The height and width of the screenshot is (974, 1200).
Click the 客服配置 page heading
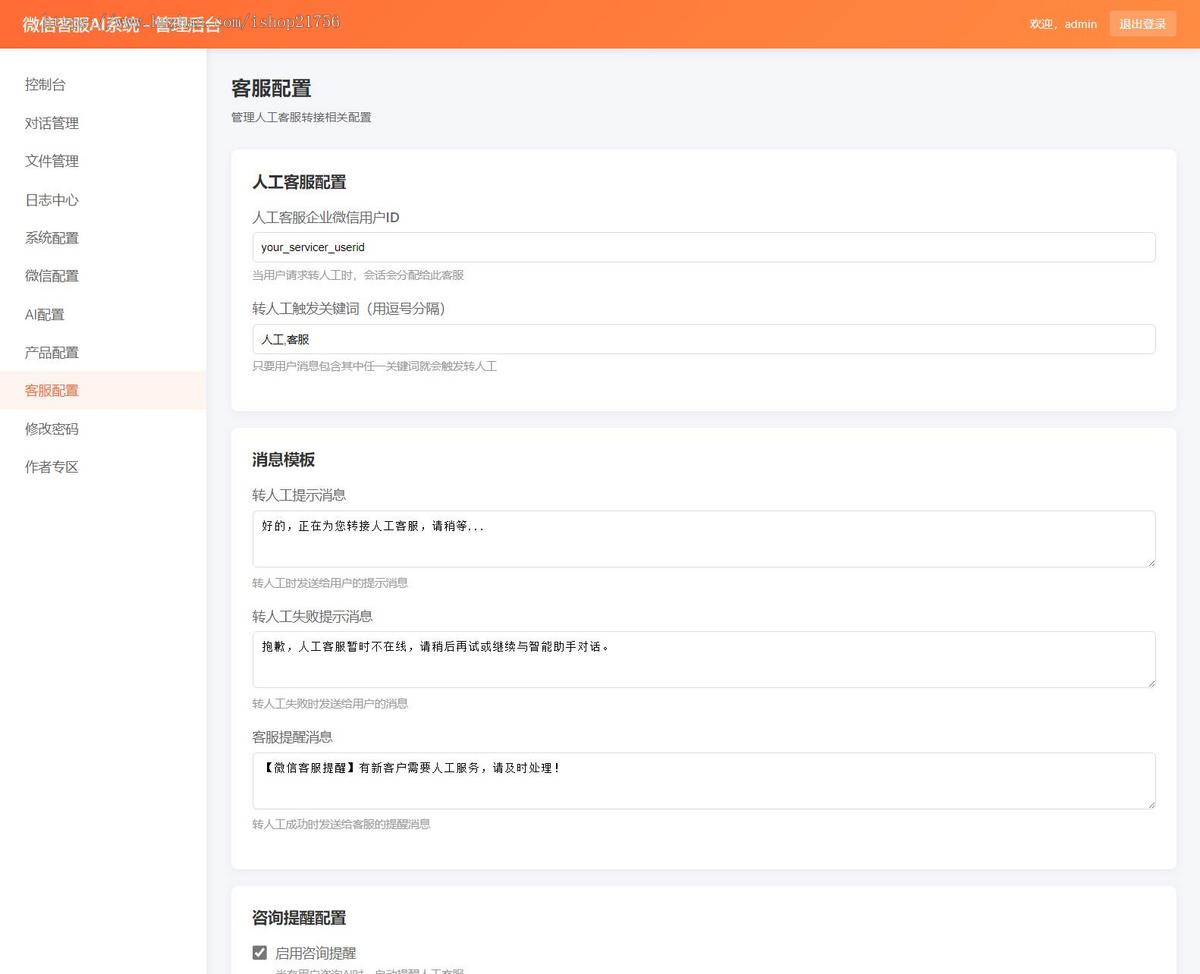(x=271, y=88)
